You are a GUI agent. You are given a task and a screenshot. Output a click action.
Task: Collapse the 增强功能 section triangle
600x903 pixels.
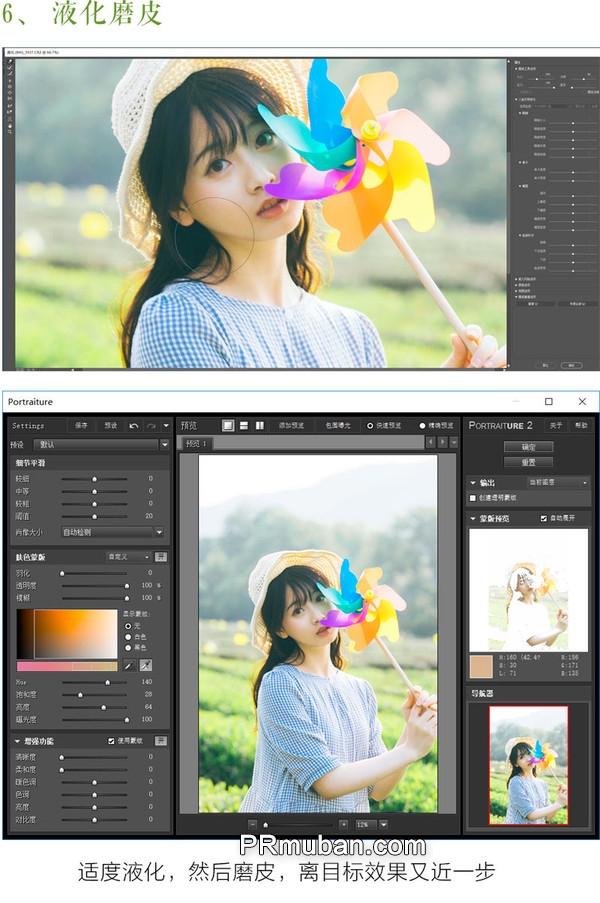[17, 741]
